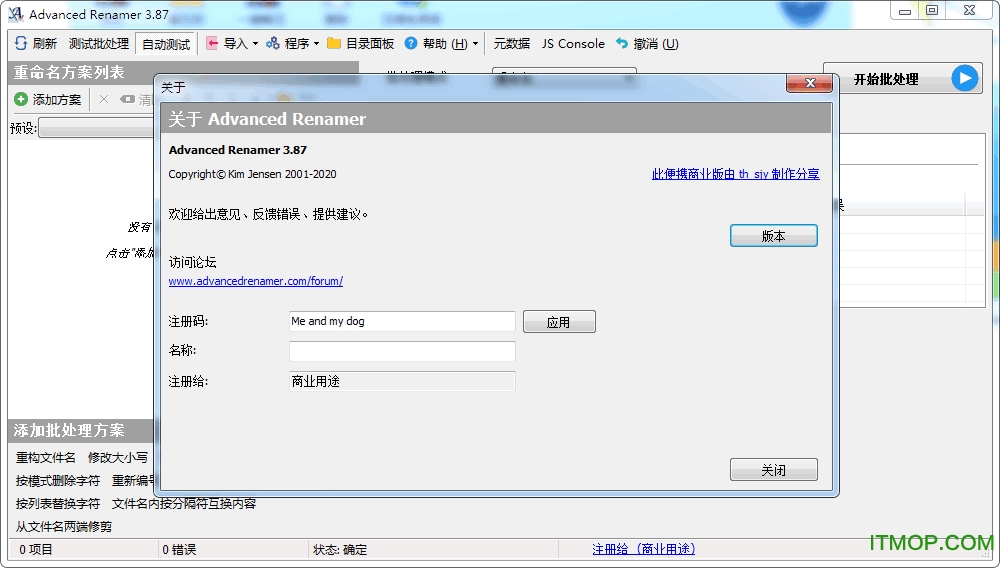Screen dimensions: 1000x568
Task: Open the 程序 program dropdown menu
Action: (293, 43)
